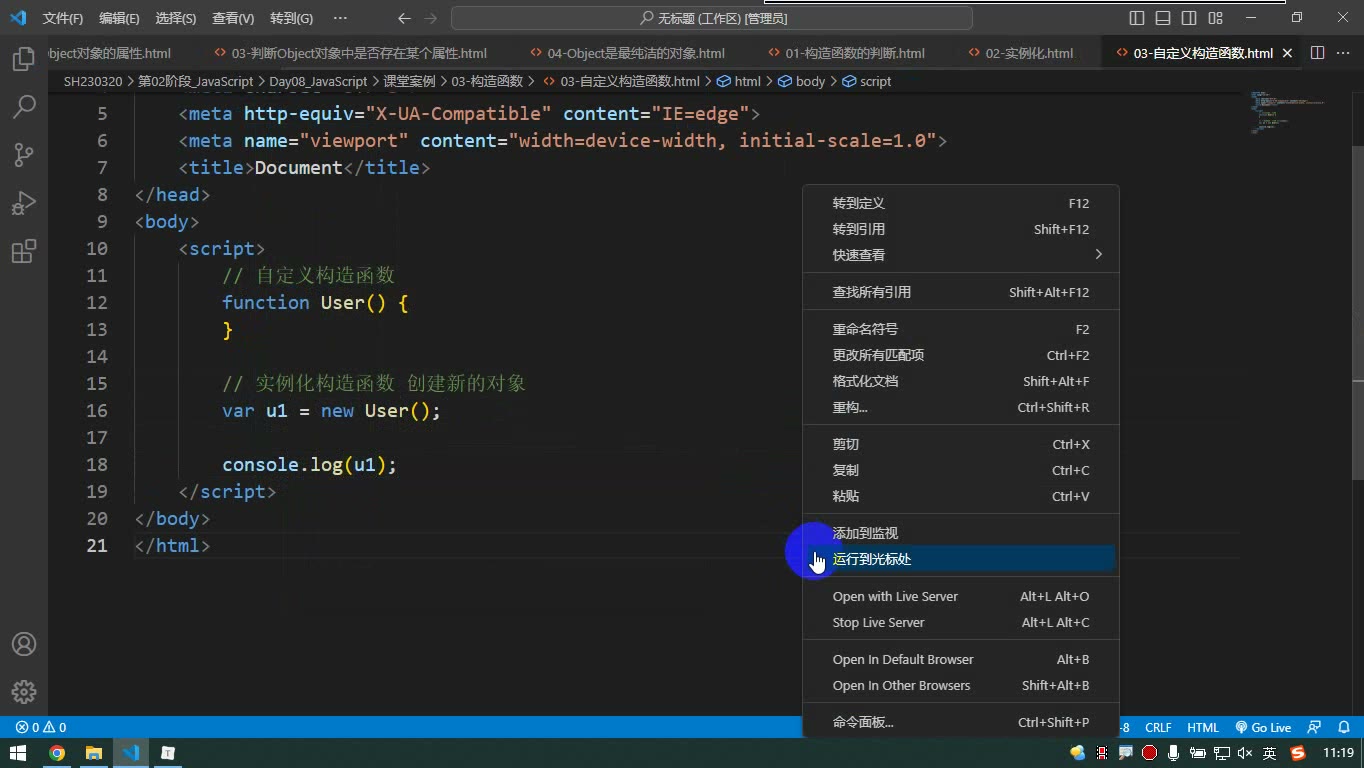Screen dimensions: 1364x768
Task: Toggle the primary side bar
Action: click(1137, 18)
